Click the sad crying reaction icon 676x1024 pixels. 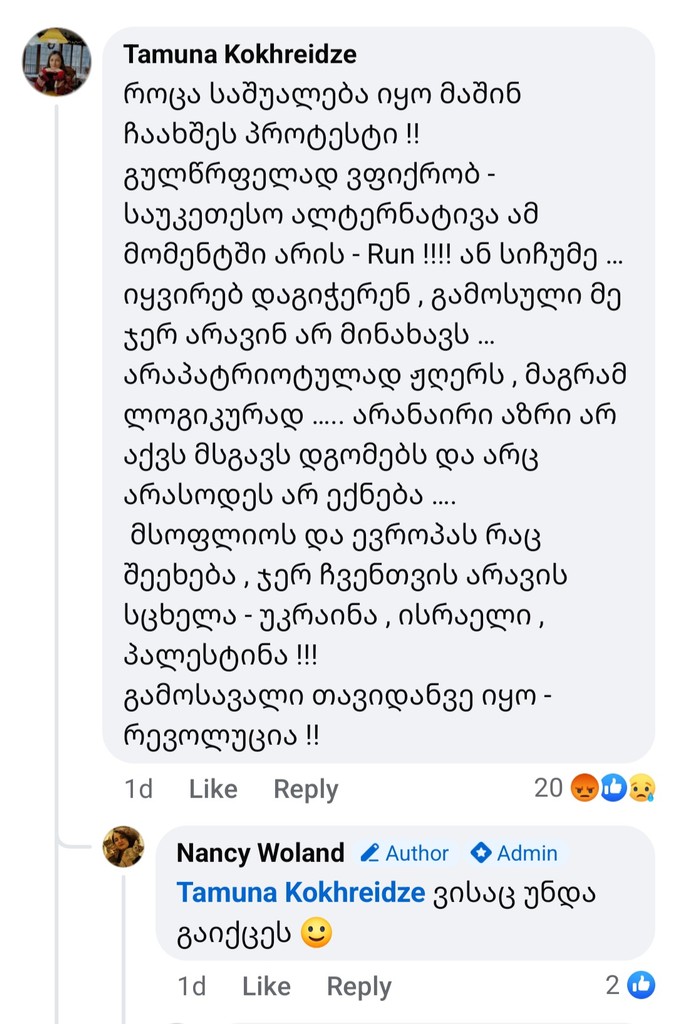click(x=641, y=789)
